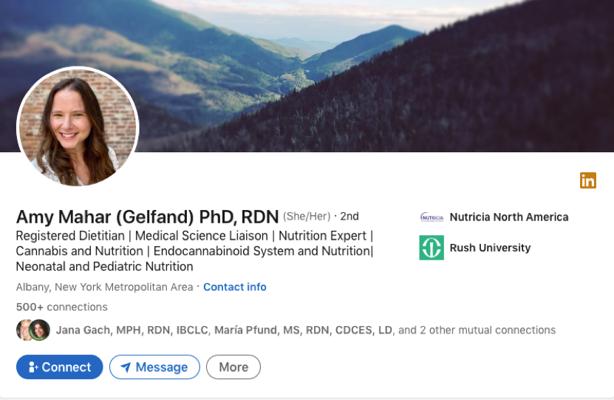
Task: Click the Amy Mahar (Gelfand) PhD, RDN name
Action: [147, 217]
